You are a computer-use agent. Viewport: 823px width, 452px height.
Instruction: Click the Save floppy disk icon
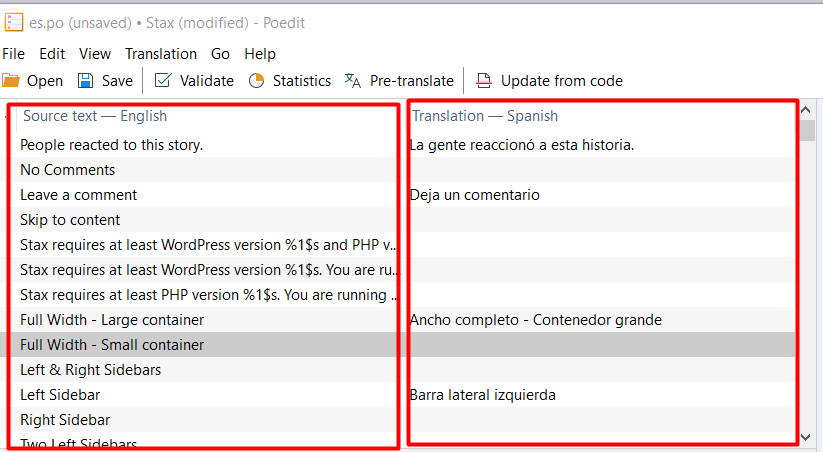coord(85,81)
